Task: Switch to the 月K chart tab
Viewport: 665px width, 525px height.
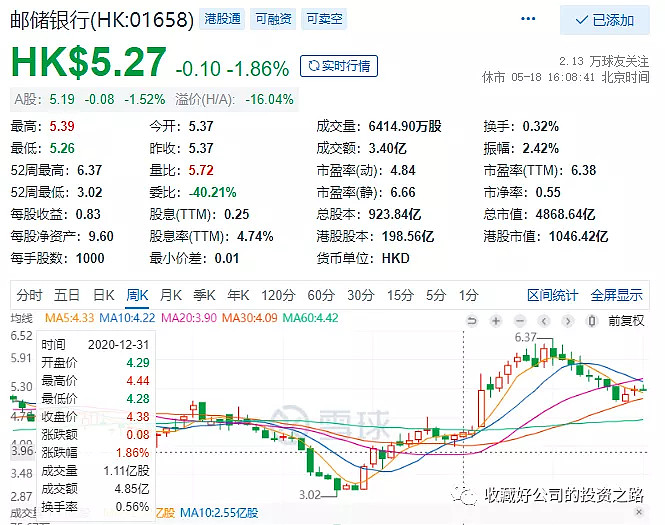Action: click(x=170, y=295)
